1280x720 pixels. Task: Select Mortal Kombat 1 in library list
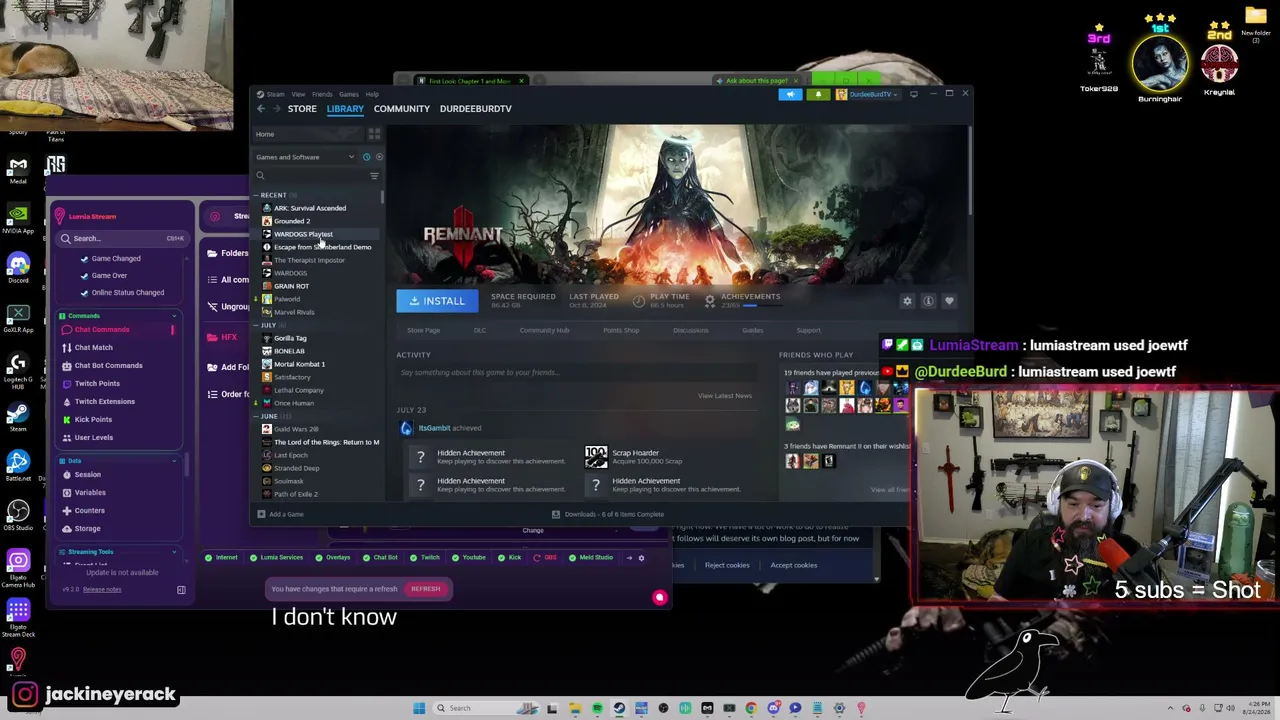coord(299,364)
